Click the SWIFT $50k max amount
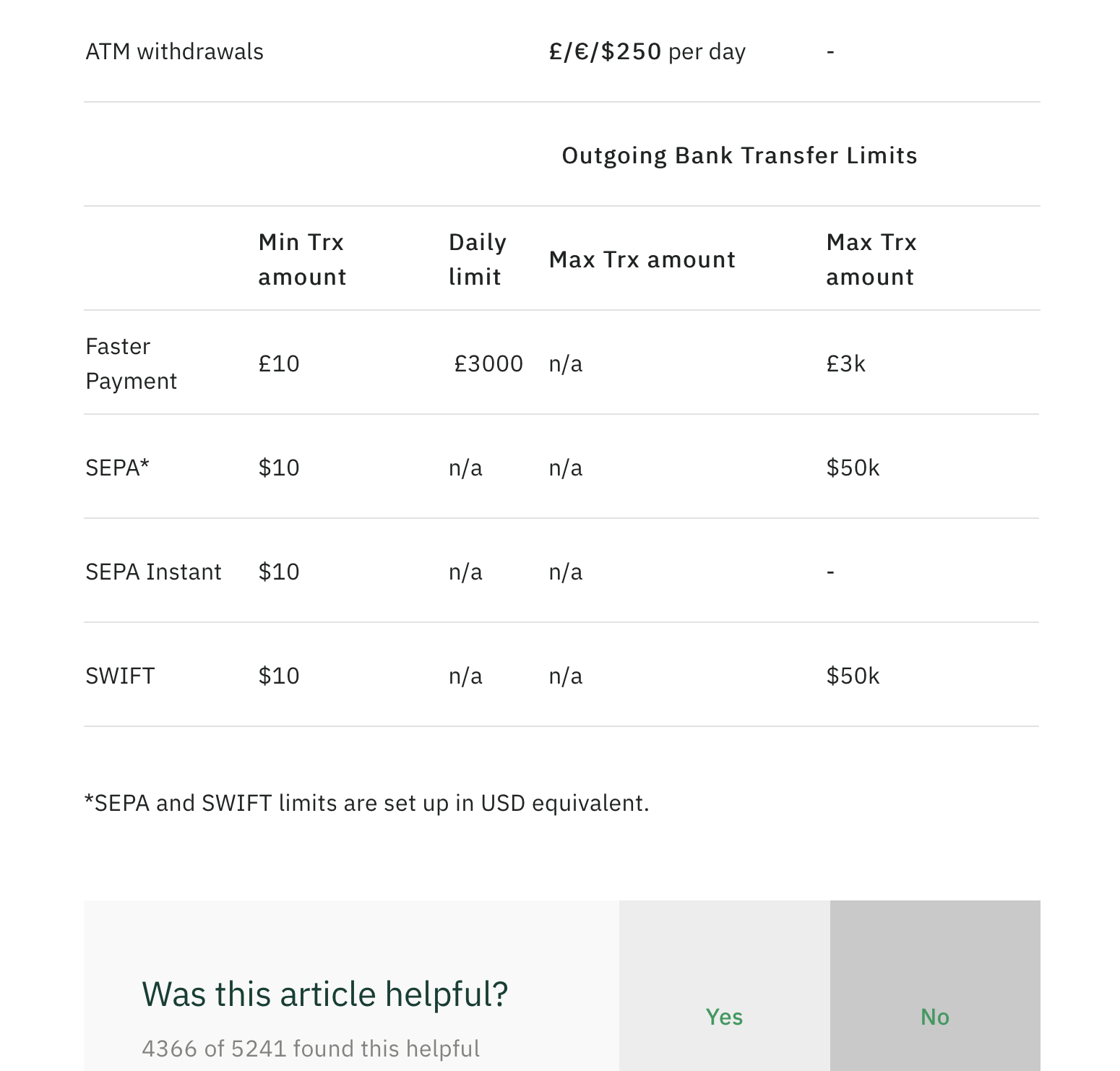The height and width of the screenshot is (1071, 1120). point(853,676)
